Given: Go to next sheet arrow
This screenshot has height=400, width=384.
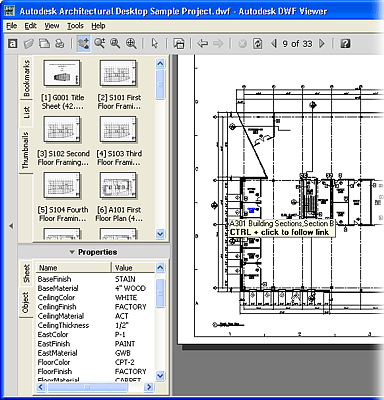Looking at the screenshot, I should [322, 43].
